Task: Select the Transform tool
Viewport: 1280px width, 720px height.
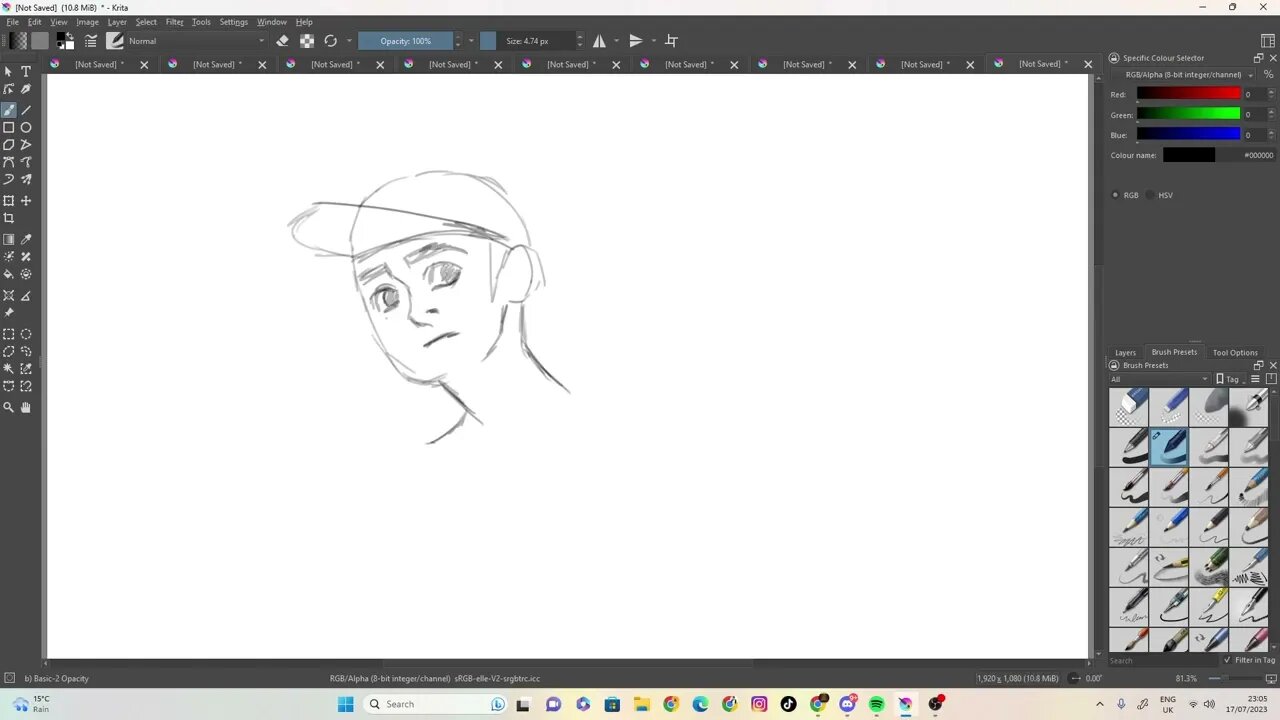Action: pyautogui.click(x=9, y=201)
